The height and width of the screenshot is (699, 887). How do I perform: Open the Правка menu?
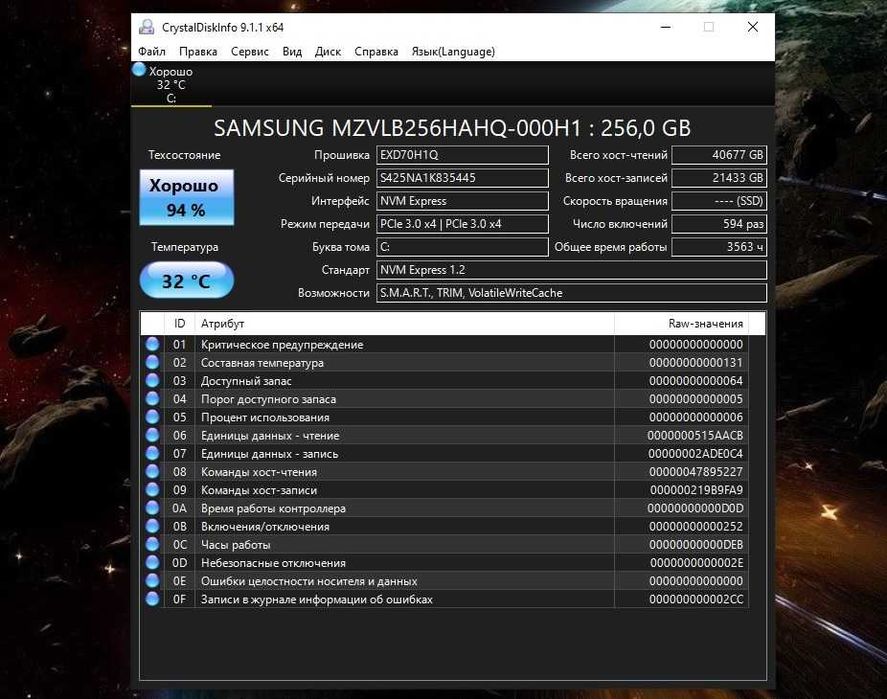[x=198, y=51]
